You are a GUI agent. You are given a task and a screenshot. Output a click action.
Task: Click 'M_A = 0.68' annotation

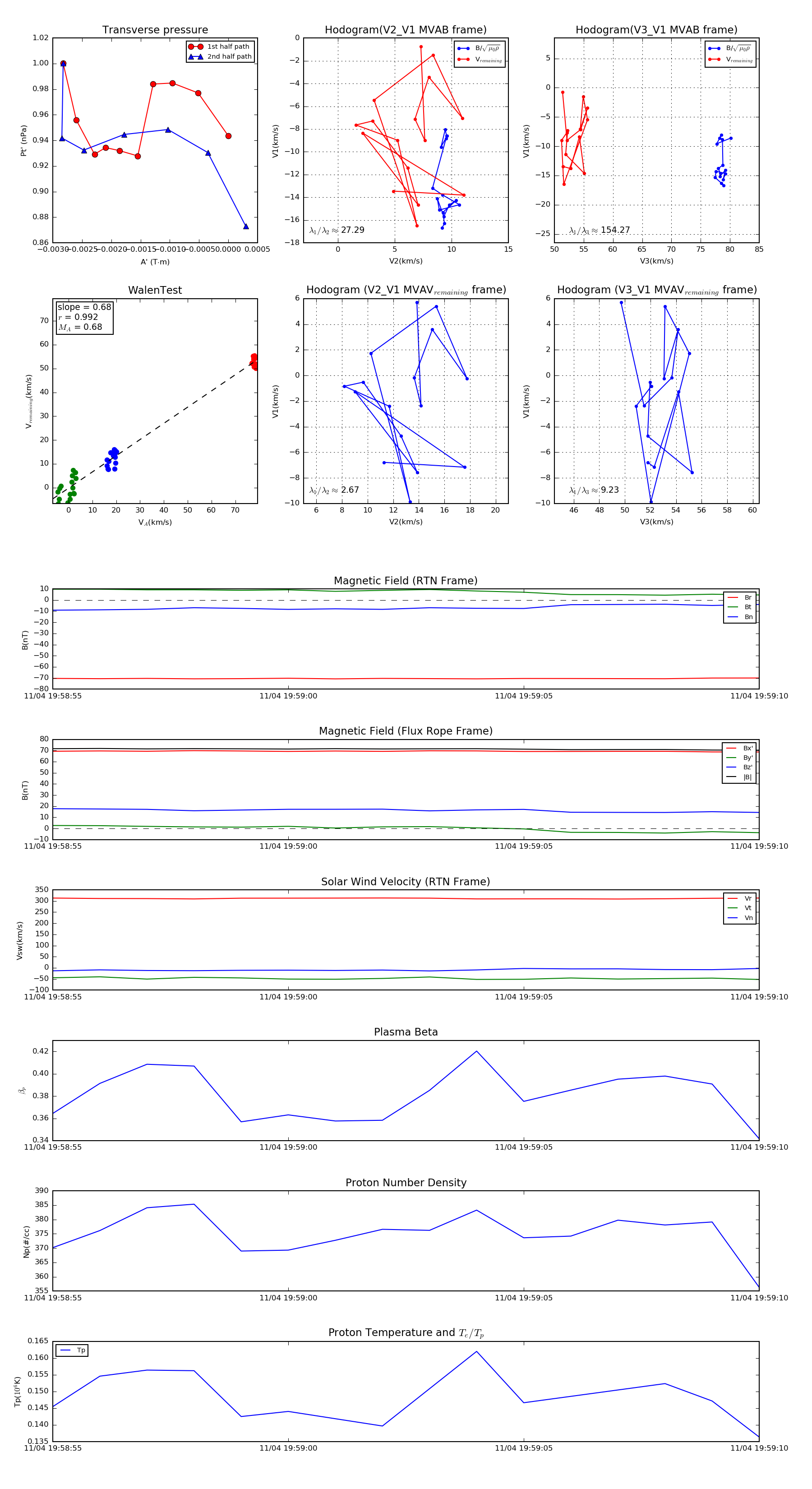80,327
